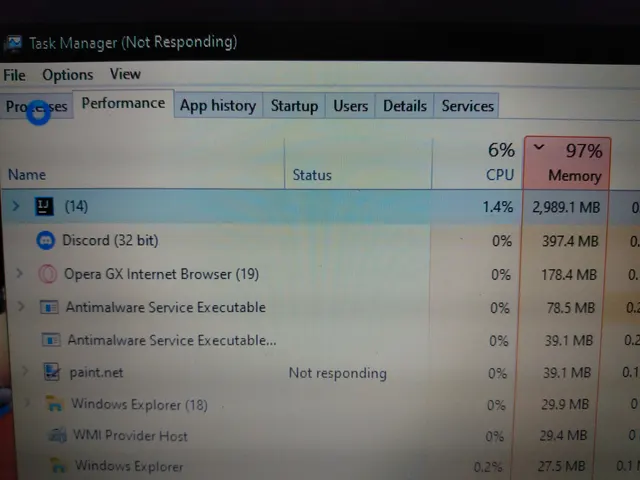The height and width of the screenshot is (480, 640).
Task: Click the Windows Explorer (18) folder icon
Action: pyautogui.click(x=54, y=403)
